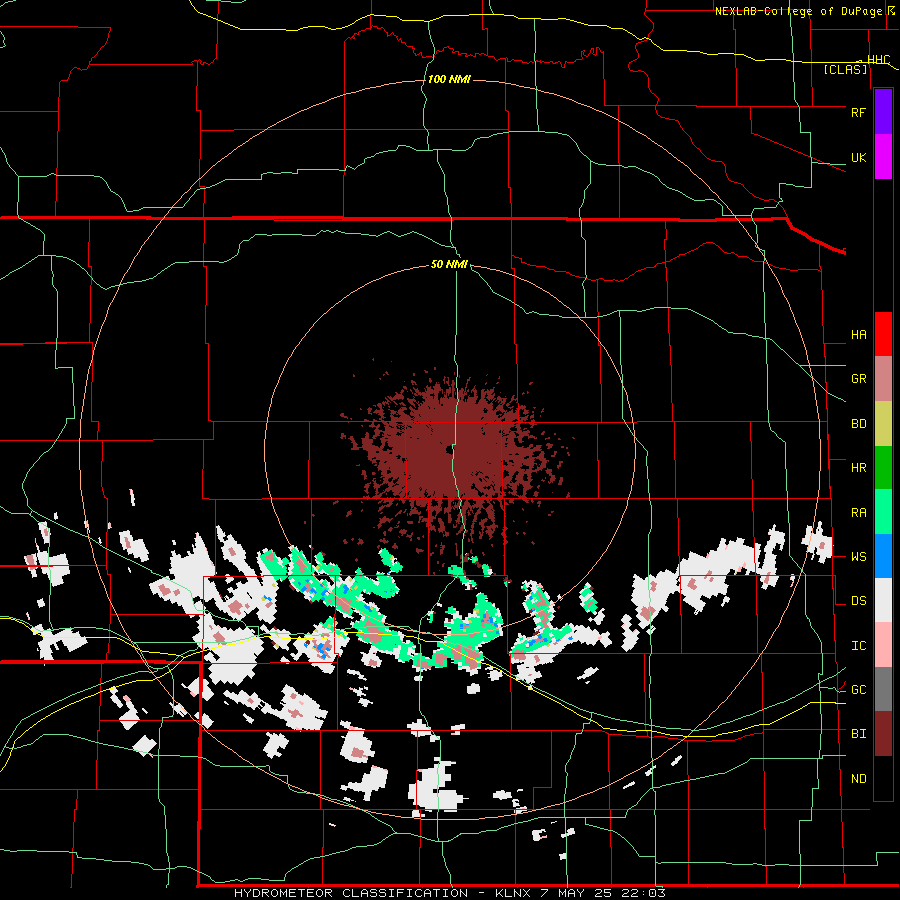Click the radar site center black dot

click(x=449, y=451)
